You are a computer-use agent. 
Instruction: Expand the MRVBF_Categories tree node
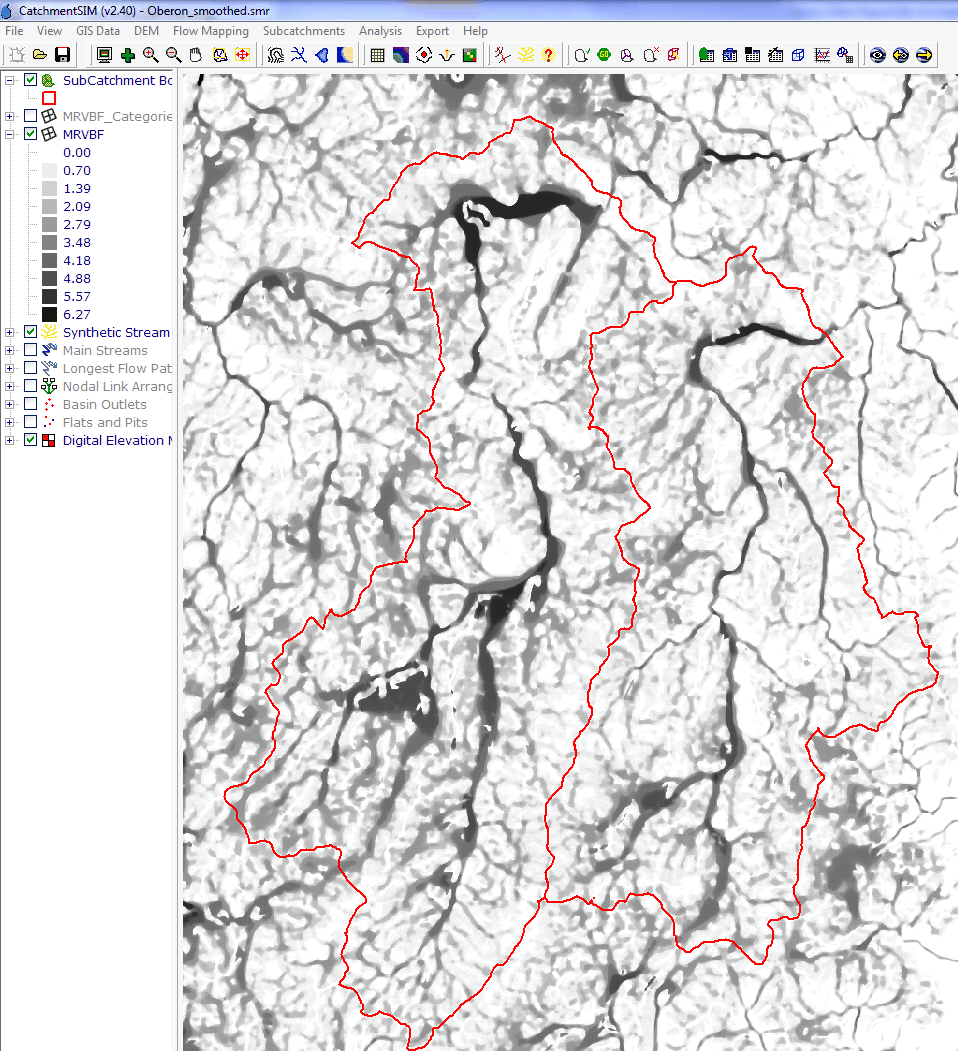pyautogui.click(x=10, y=116)
